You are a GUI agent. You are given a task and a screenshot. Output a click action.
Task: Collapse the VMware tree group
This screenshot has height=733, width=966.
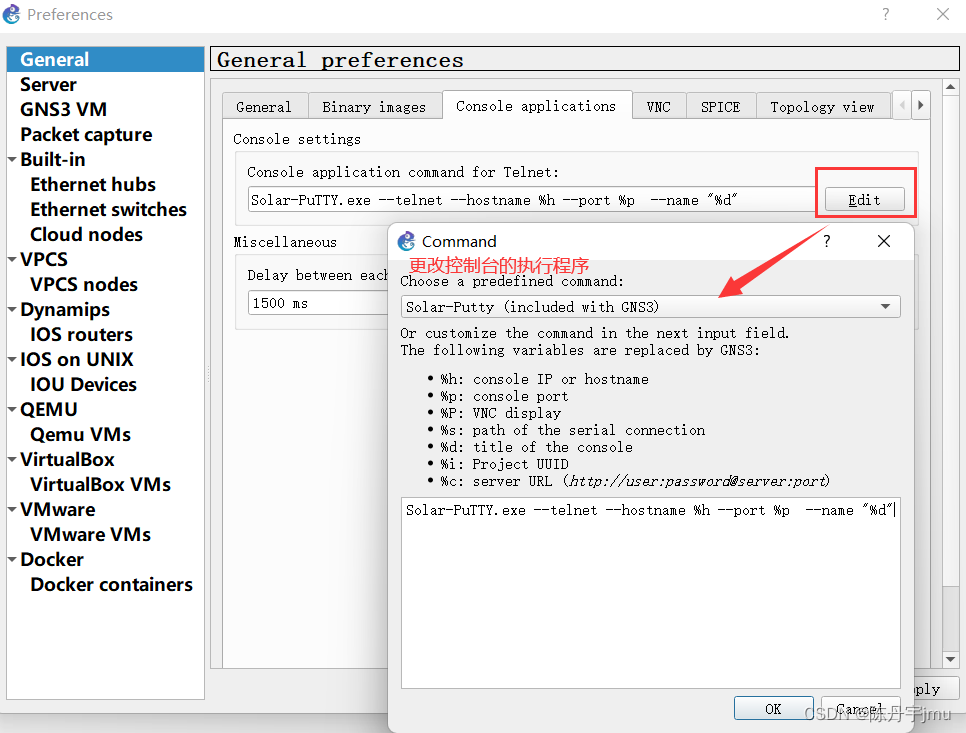coord(12,509)
